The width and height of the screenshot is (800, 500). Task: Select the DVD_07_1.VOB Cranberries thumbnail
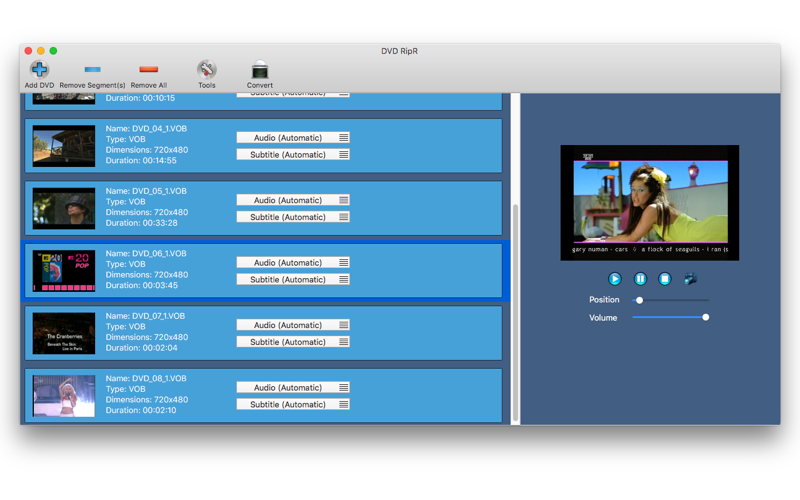[64, 333]
